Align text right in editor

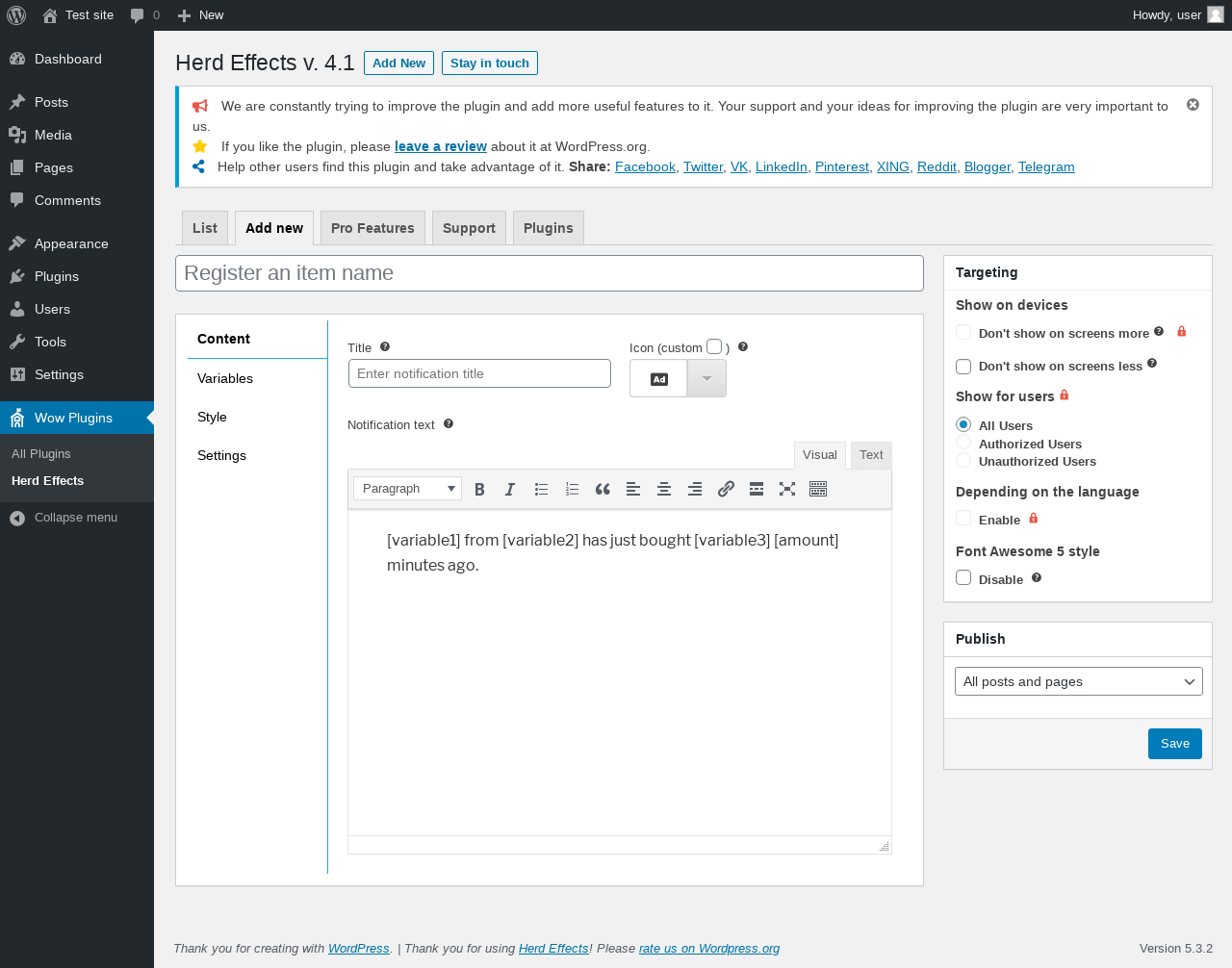(695, 489)
